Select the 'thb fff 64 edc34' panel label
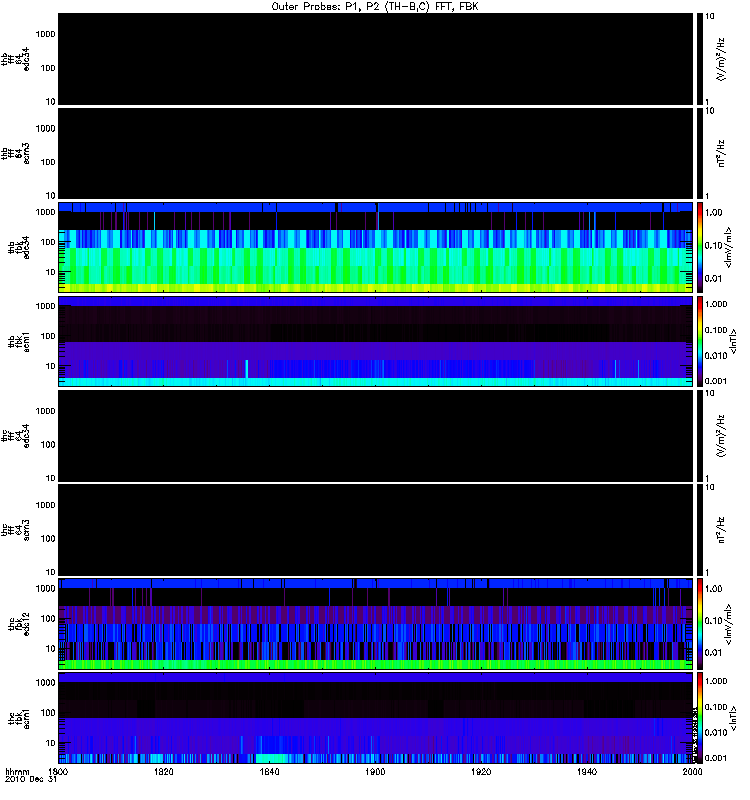The image size is (750, 800). click(x=15, y=59)
